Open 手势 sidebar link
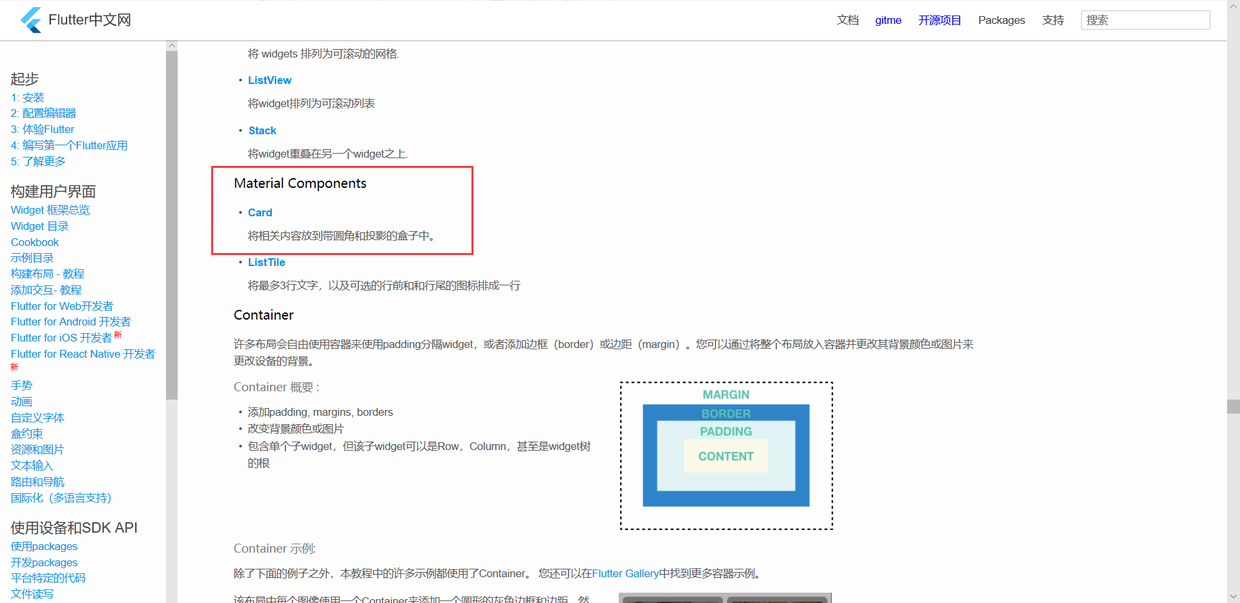The image size is (1240, 603). click(x=22, y=385)
